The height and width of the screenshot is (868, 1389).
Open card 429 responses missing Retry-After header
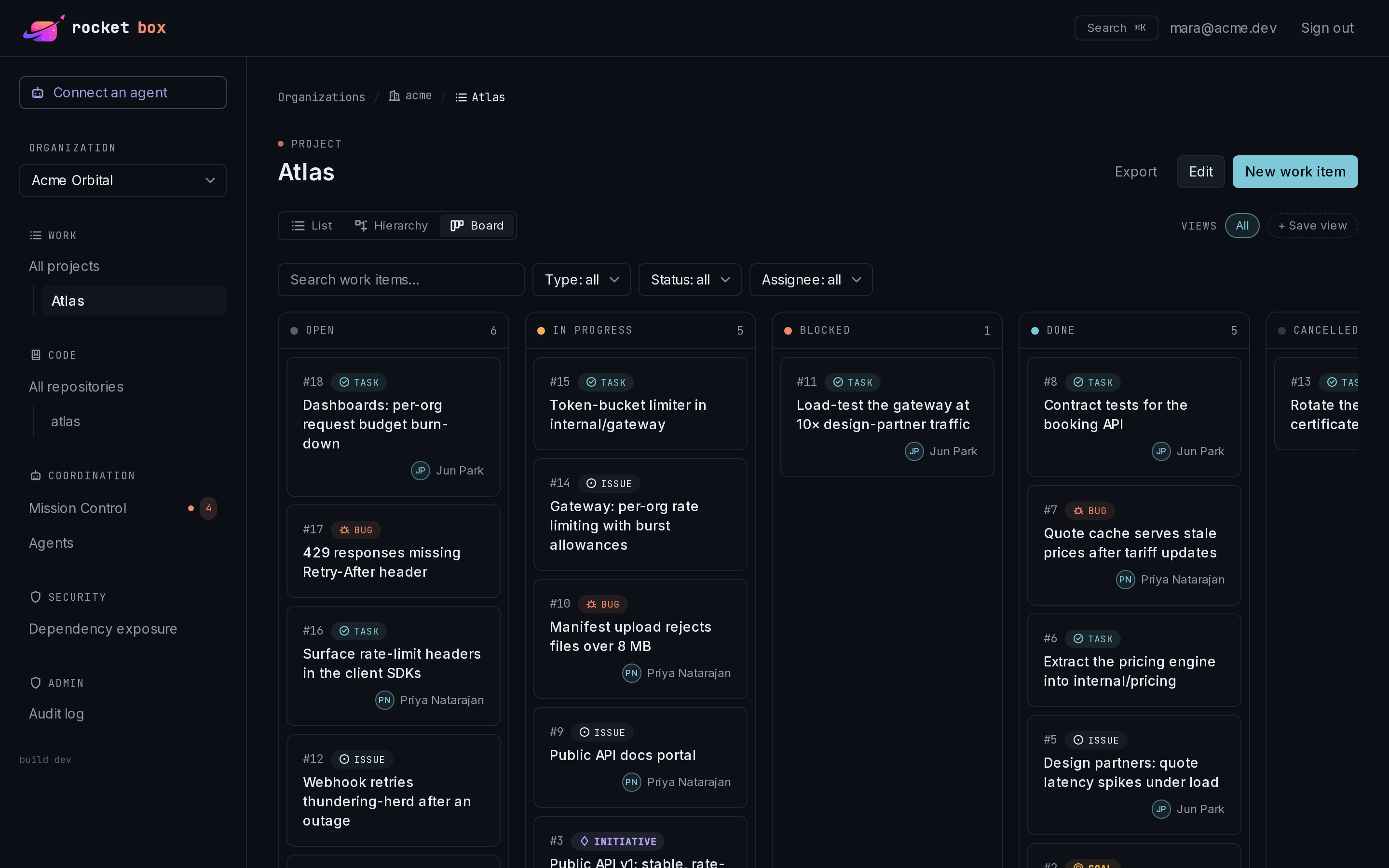point(393,551)
